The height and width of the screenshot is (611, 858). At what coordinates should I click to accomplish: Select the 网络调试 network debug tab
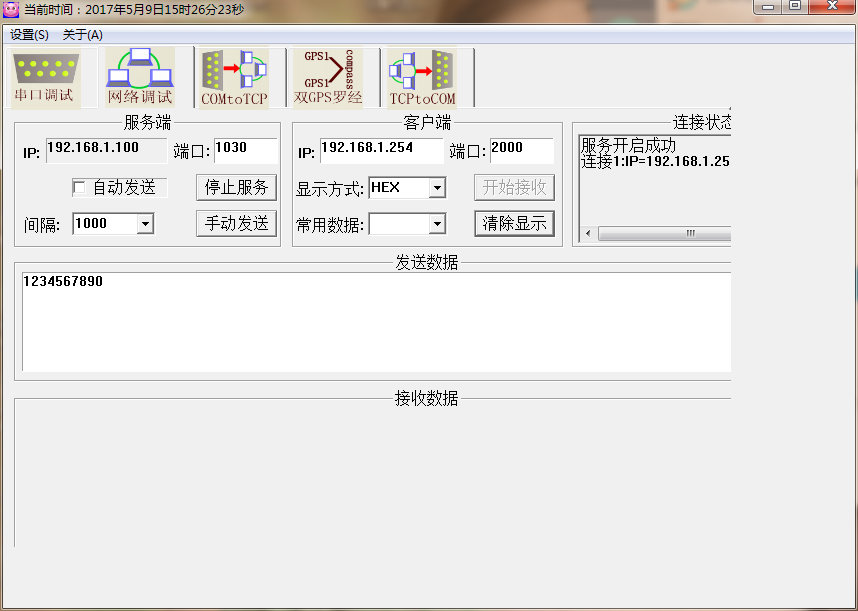(140, 77)
